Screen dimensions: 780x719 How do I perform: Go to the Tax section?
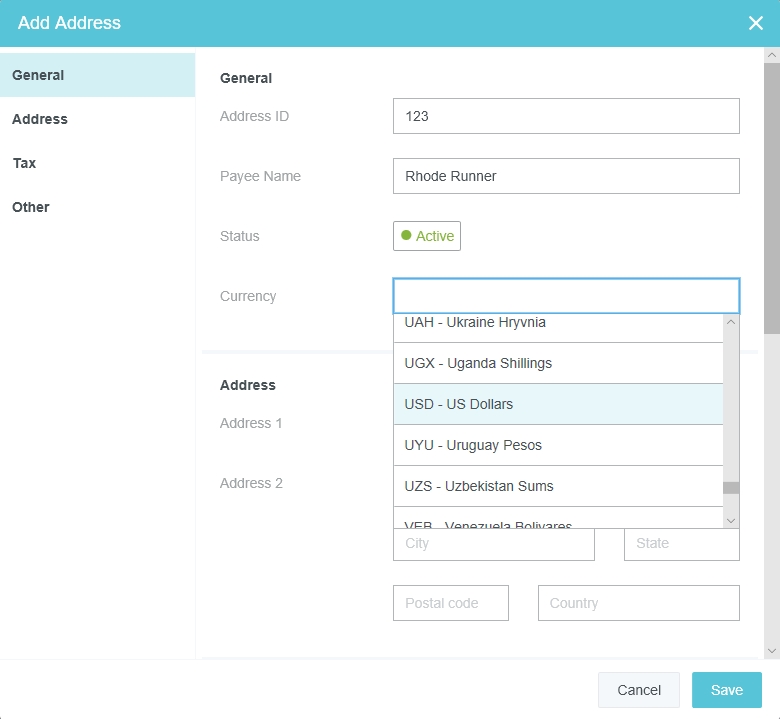(97, 163)
